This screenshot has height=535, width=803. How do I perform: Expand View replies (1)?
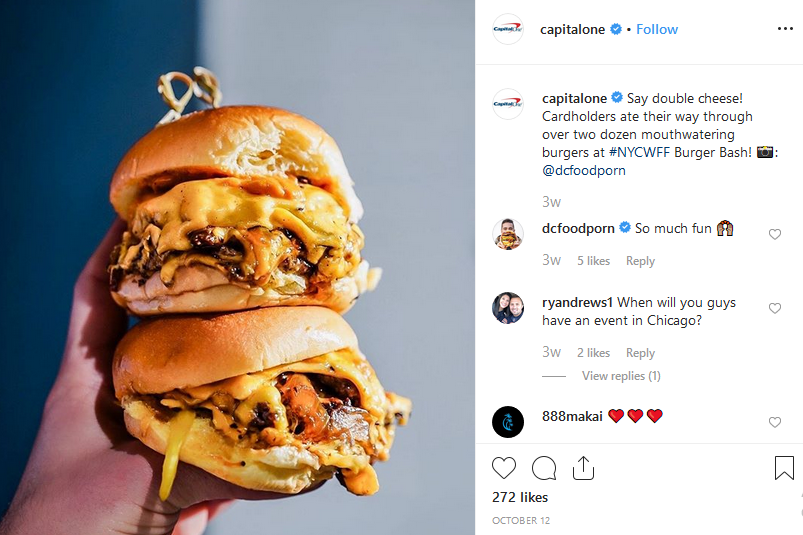coord(621,376)
